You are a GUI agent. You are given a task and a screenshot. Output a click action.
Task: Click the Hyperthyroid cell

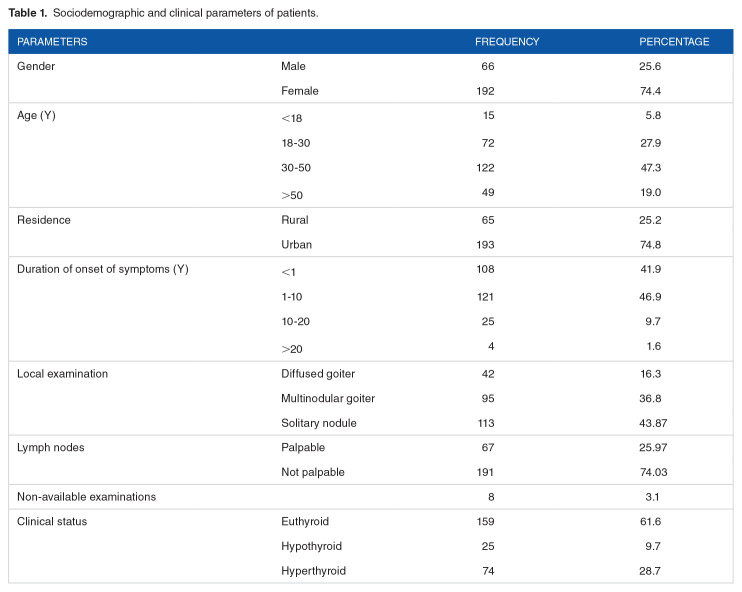click(314, 571)
